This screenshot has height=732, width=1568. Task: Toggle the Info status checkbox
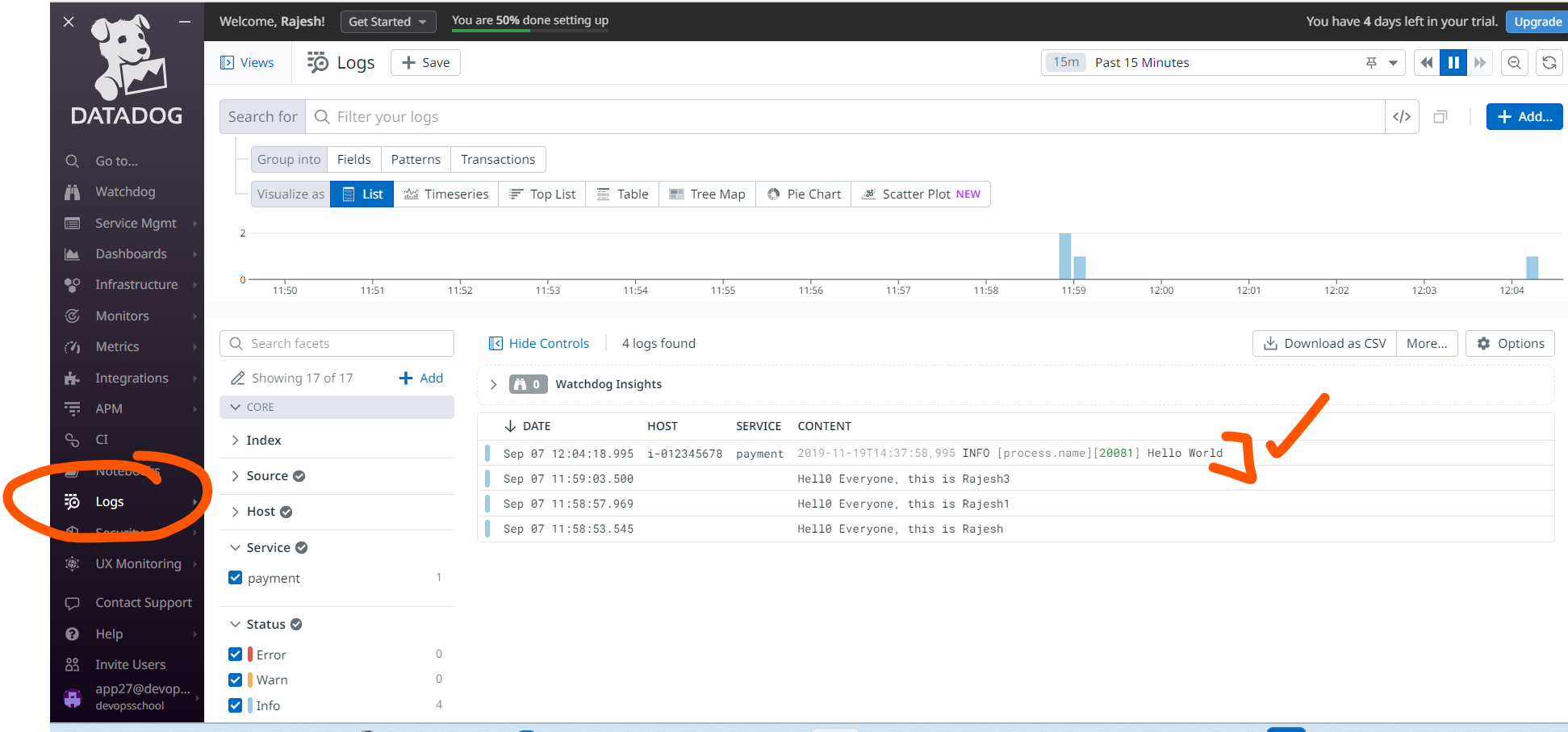pos(236,705)
